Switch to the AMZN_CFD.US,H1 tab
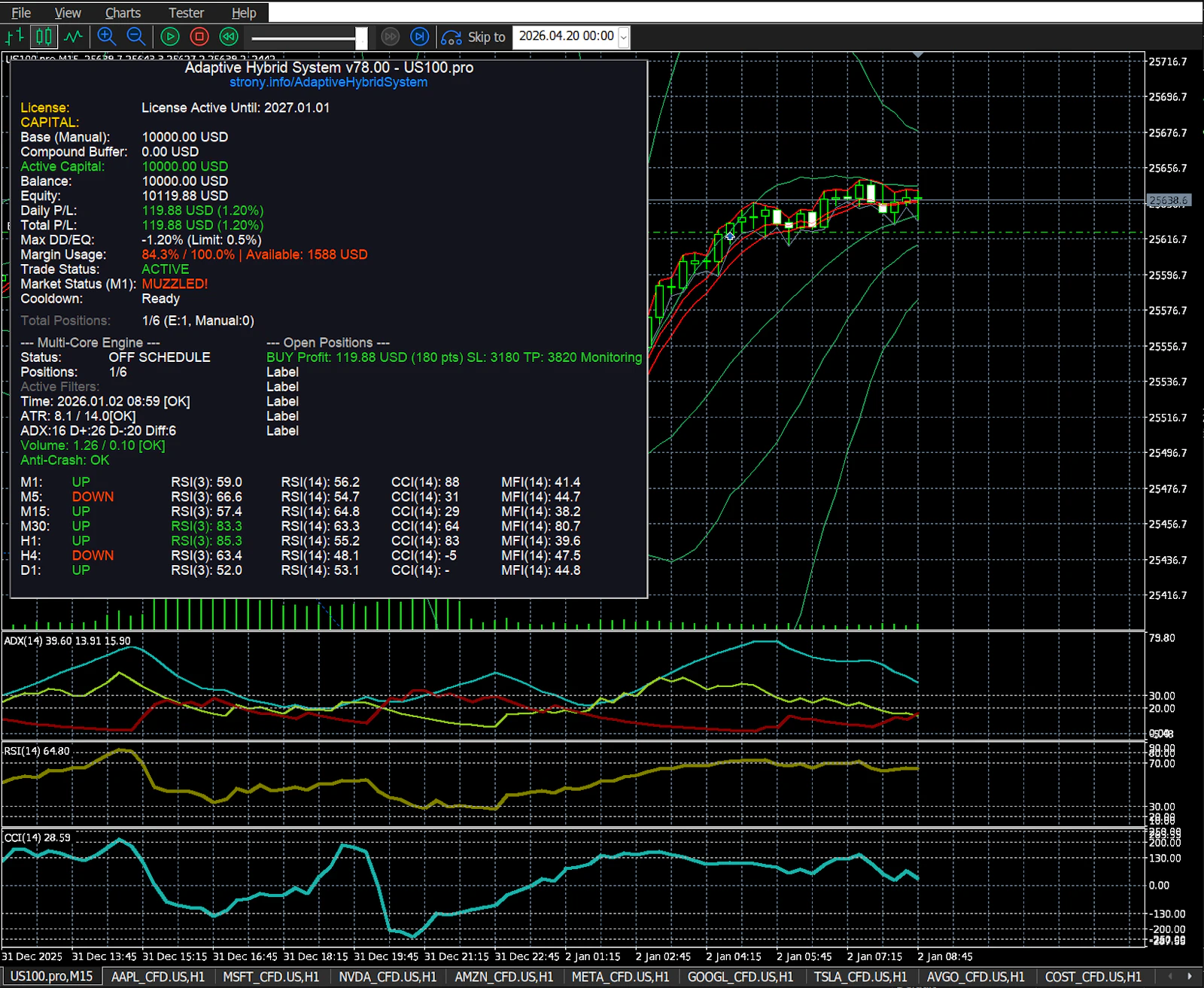The height and width of the screenshot is (988, 1204). tap(504, 976)
